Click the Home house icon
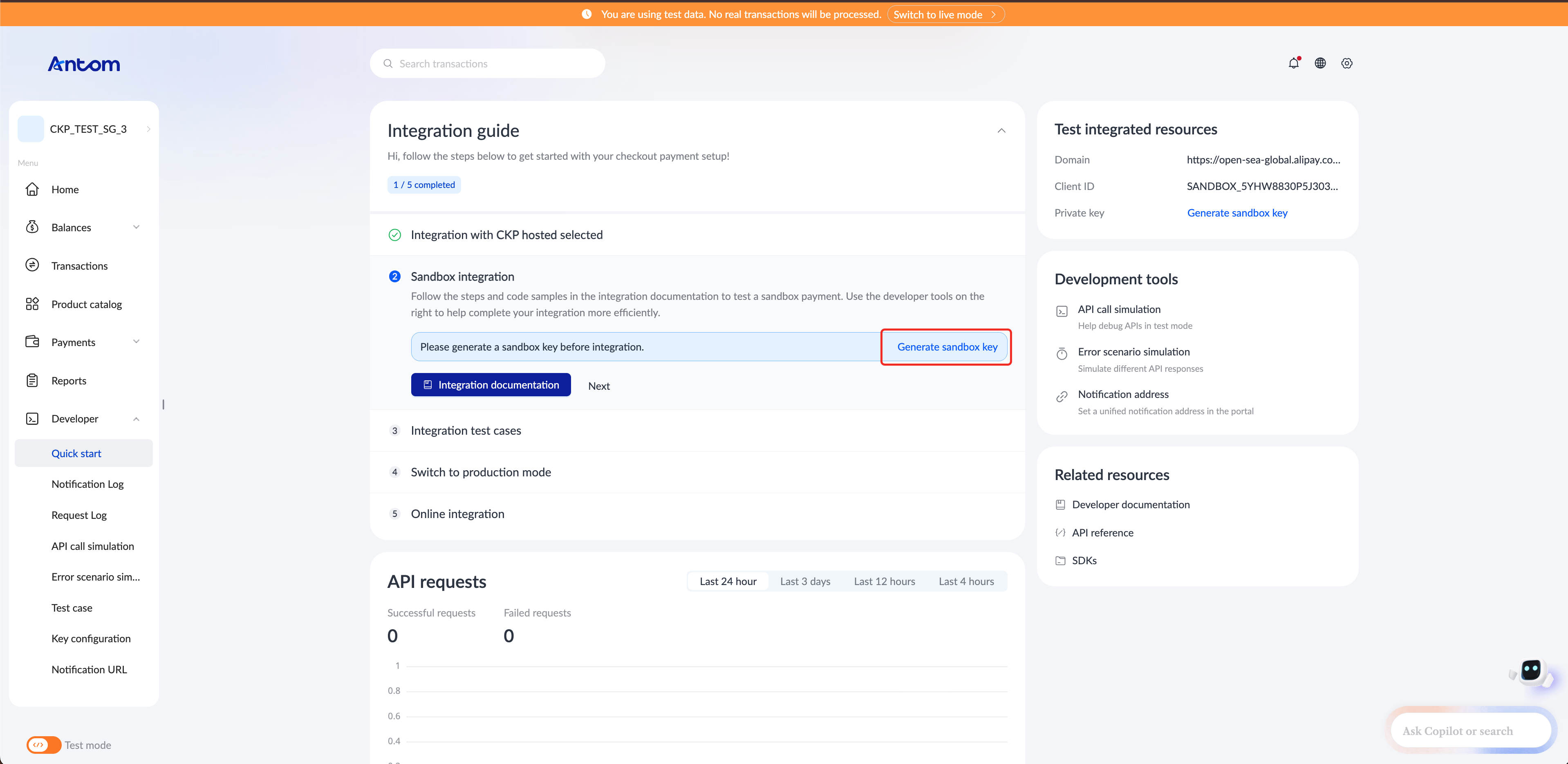Screen dimensions: 1568x764 [32, 189]
